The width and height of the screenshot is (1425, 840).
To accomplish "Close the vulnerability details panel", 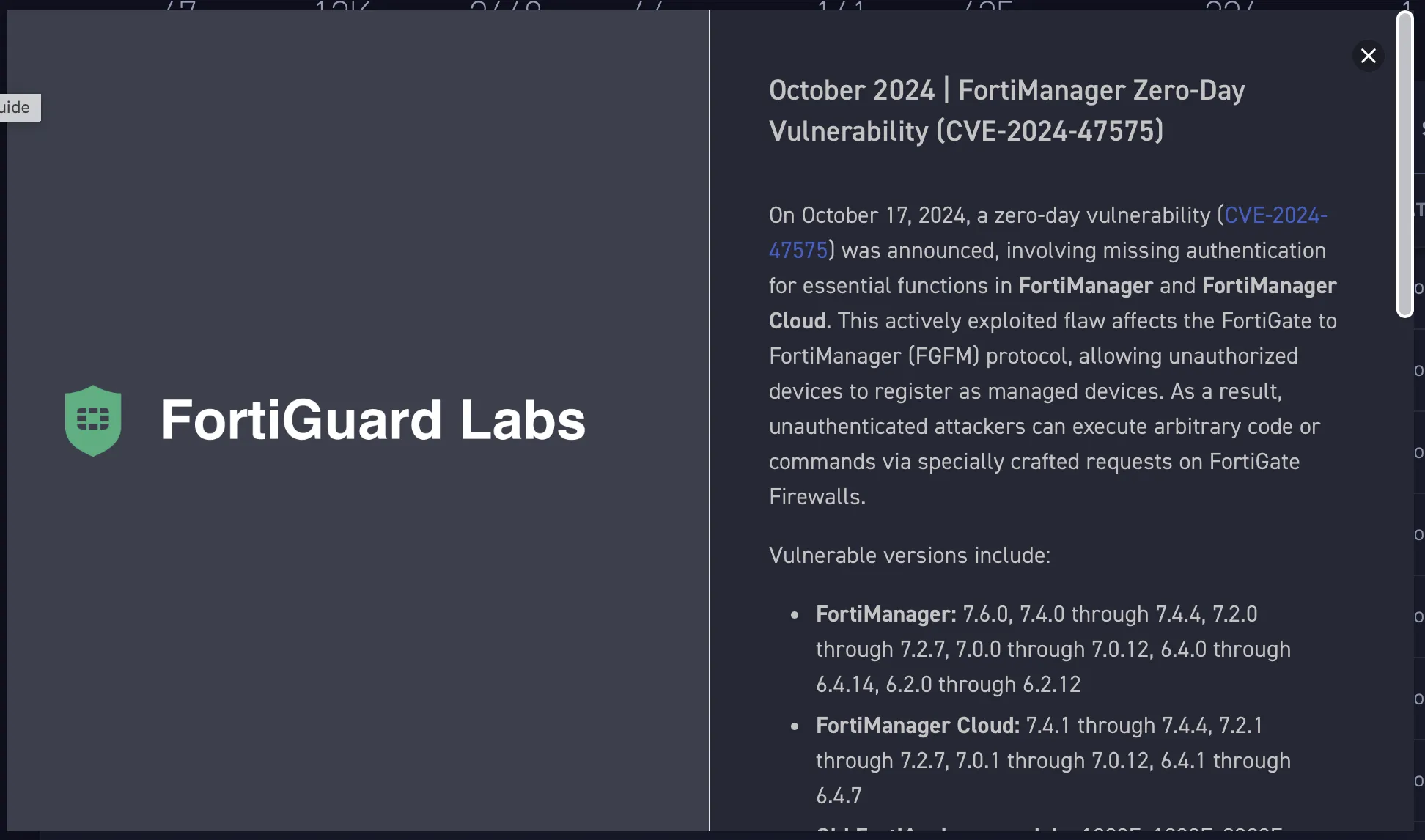I will (x=1368, y=56).
